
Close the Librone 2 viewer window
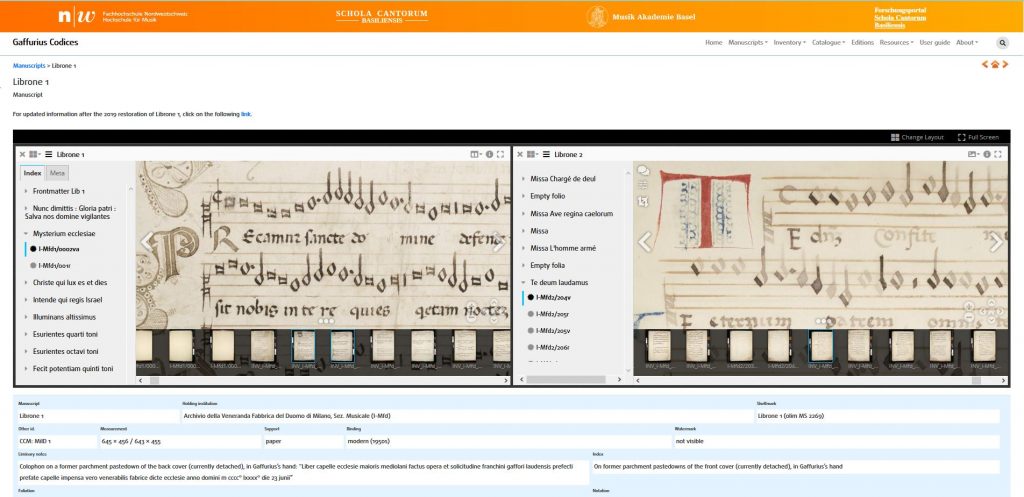point(520,155)
